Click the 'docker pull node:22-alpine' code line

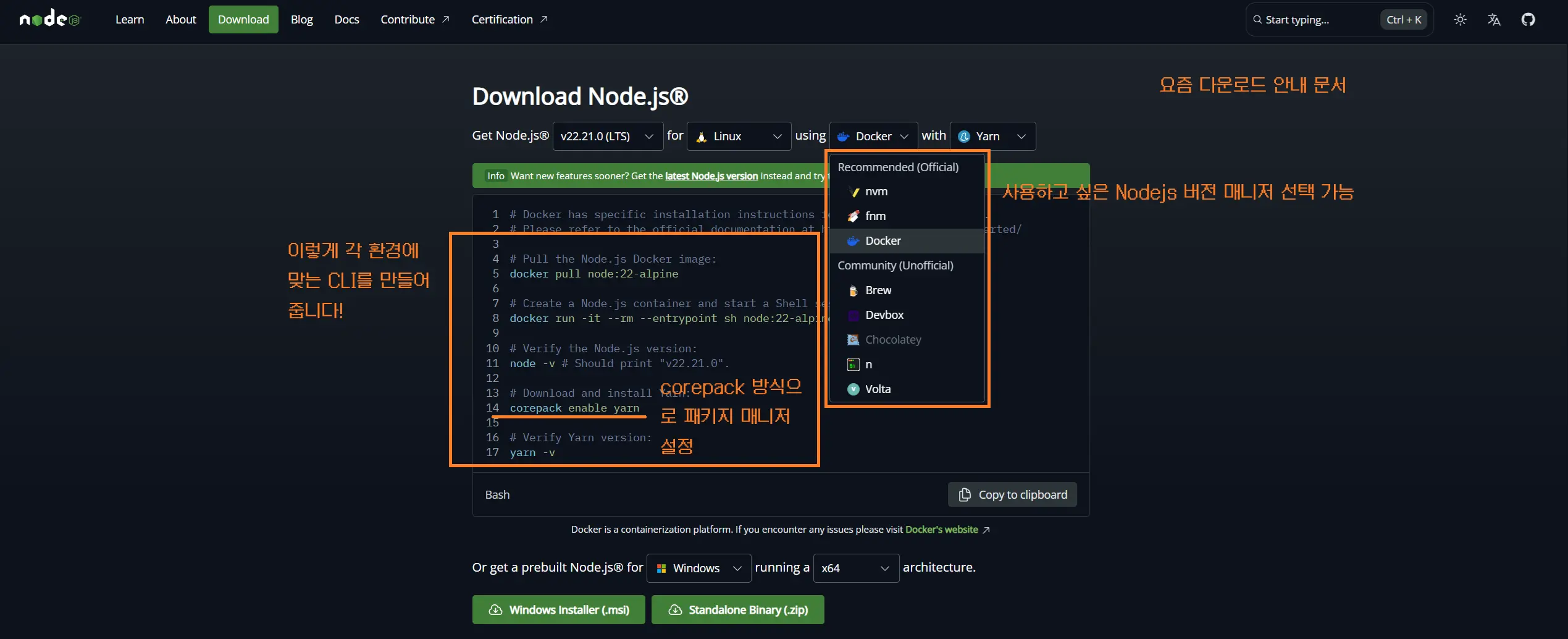(593, 274)
